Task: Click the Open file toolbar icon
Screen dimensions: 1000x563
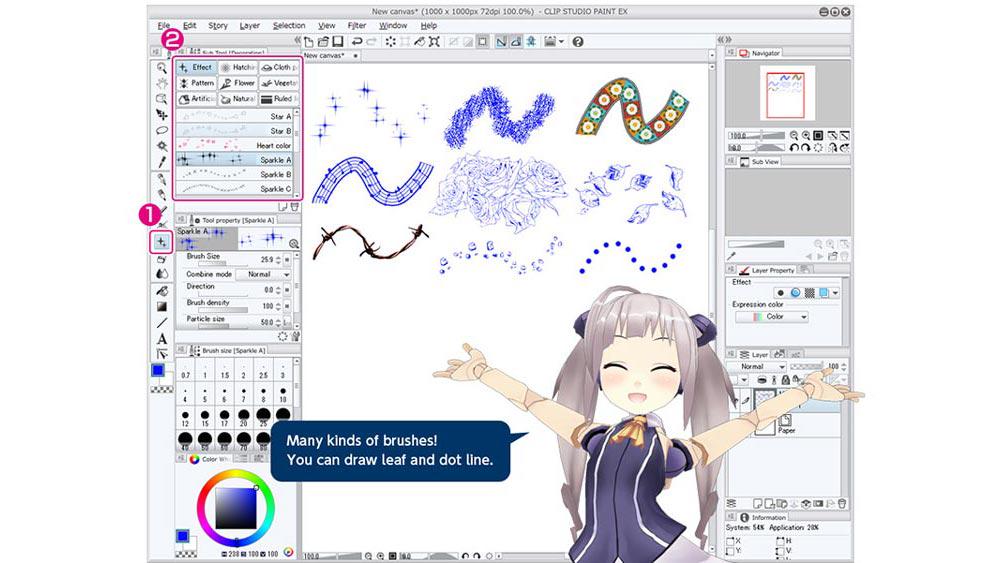Action: coord(323,42)
